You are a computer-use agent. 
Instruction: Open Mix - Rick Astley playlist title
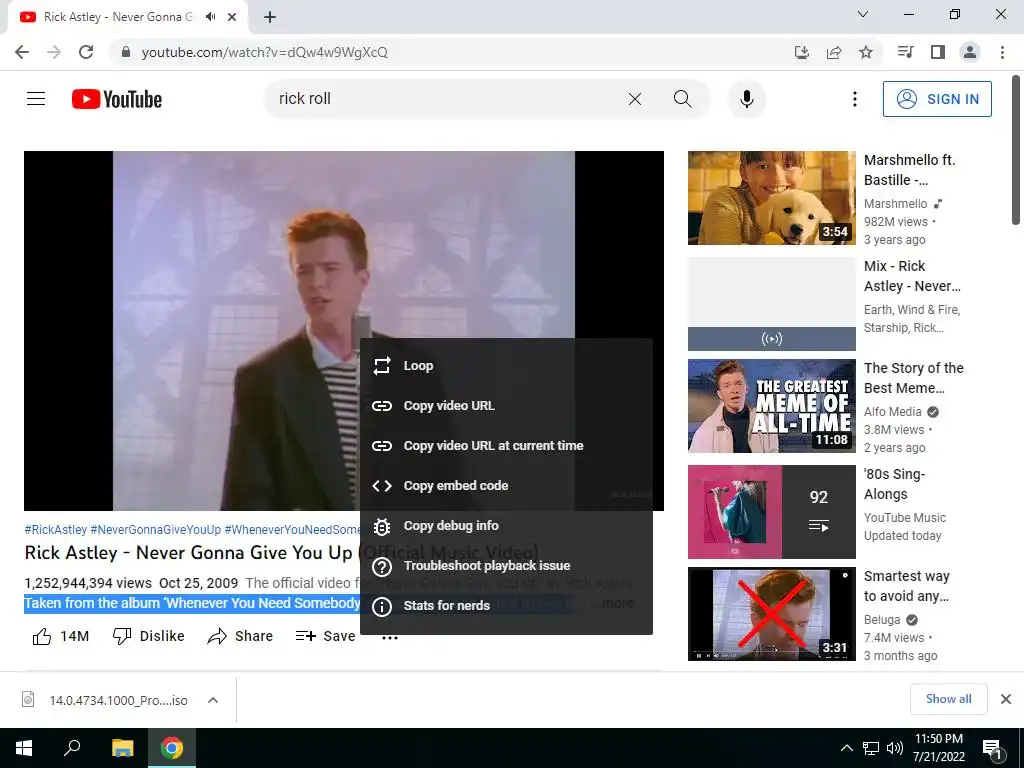coord(912,276)
